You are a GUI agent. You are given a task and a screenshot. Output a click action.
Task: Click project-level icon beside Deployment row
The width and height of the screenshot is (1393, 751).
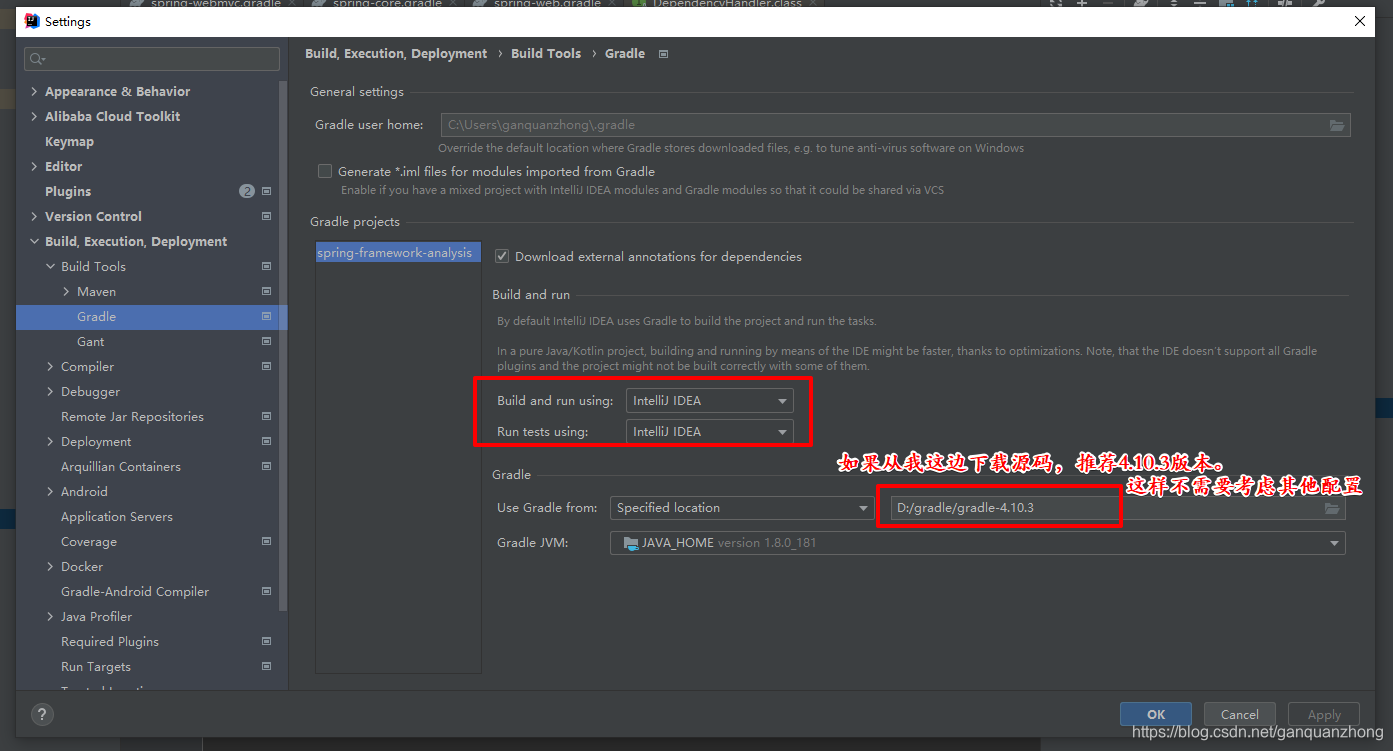(x=266, y=441)
